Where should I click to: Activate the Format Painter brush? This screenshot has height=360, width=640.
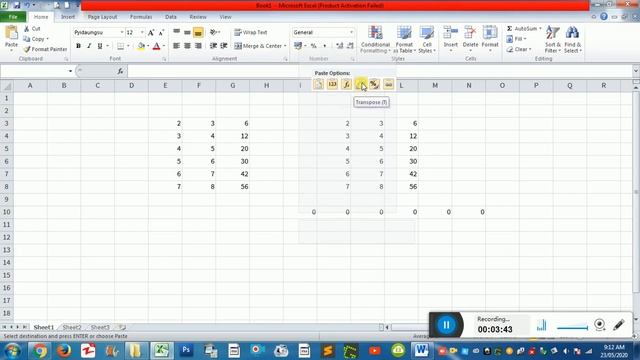pos(45,49)
